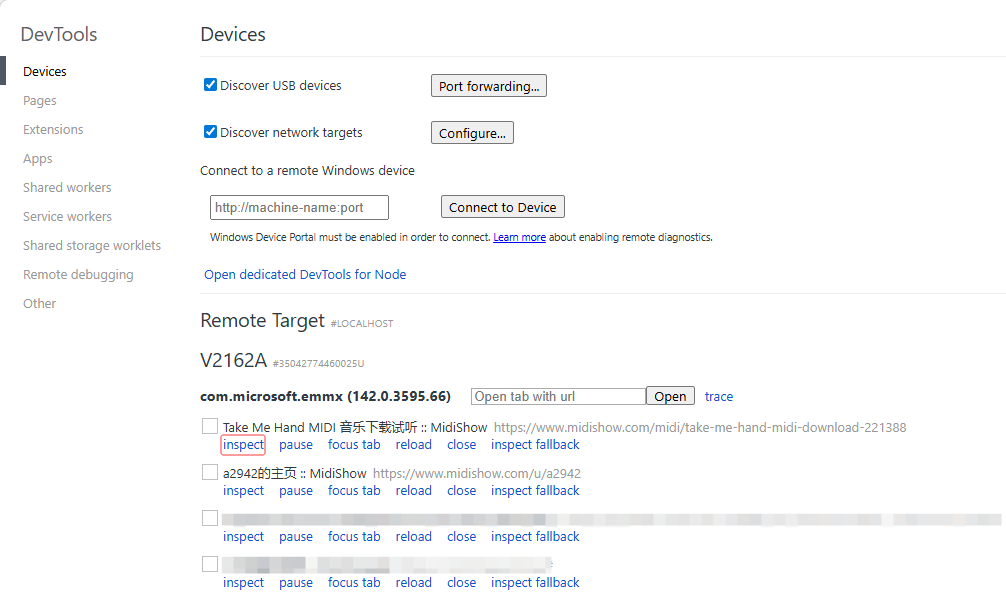Image resolution: width=1006 pixels, height=593 pixels.
Task: Go to Service workers section
Action: coord(67,217)
